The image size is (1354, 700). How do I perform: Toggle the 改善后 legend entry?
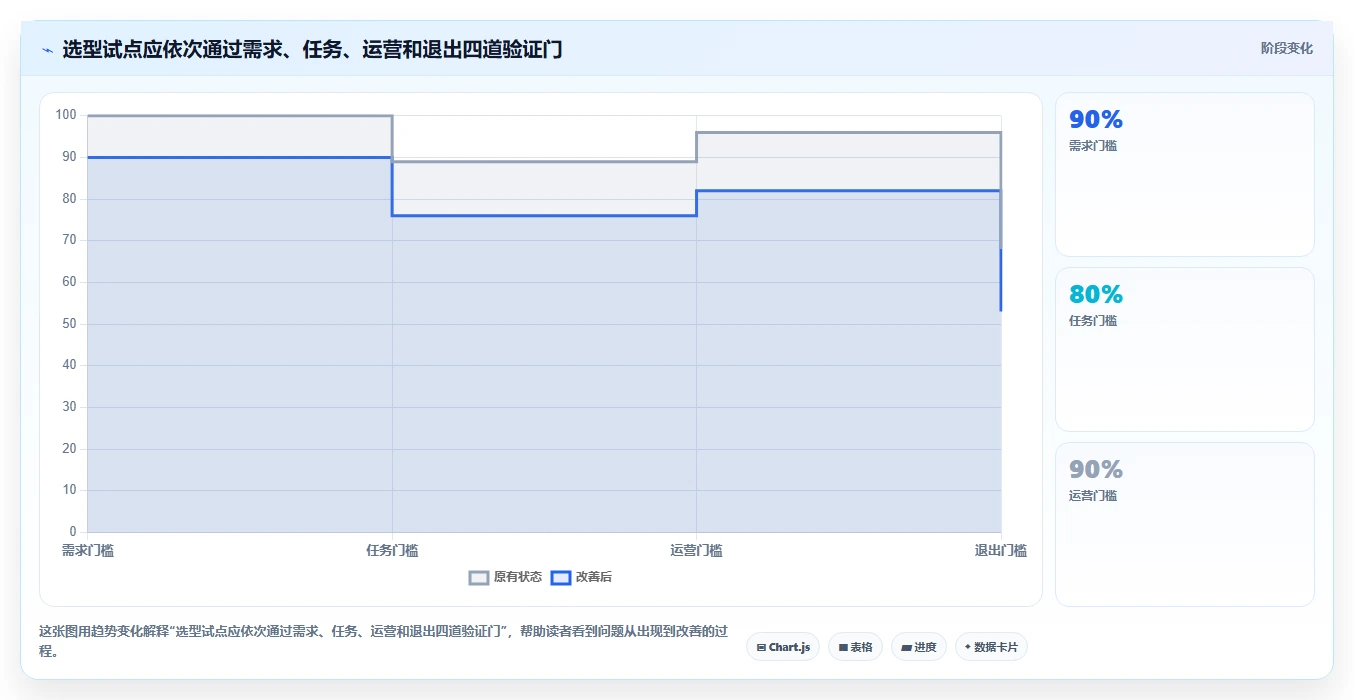click(x=582, y=577)
